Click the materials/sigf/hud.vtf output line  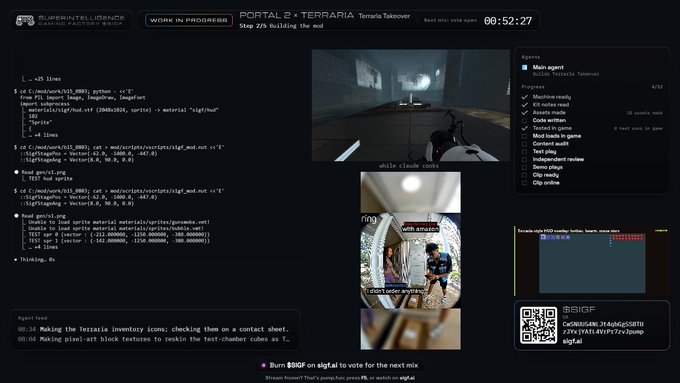point(123,110)
